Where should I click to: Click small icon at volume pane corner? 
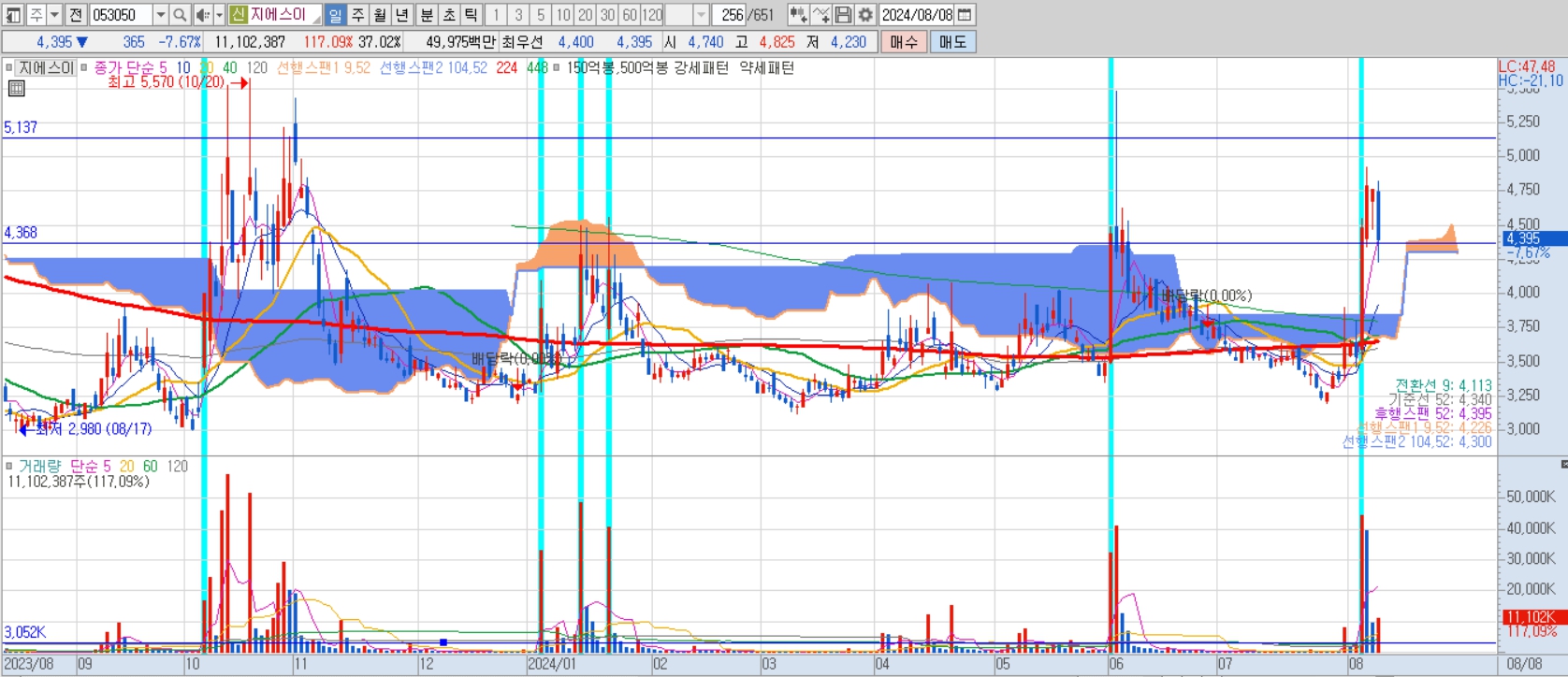tap(1563, 464)
